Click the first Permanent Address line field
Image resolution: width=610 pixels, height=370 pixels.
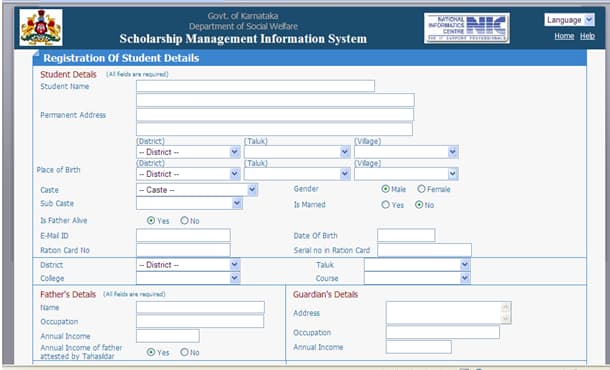click(275, 100)
